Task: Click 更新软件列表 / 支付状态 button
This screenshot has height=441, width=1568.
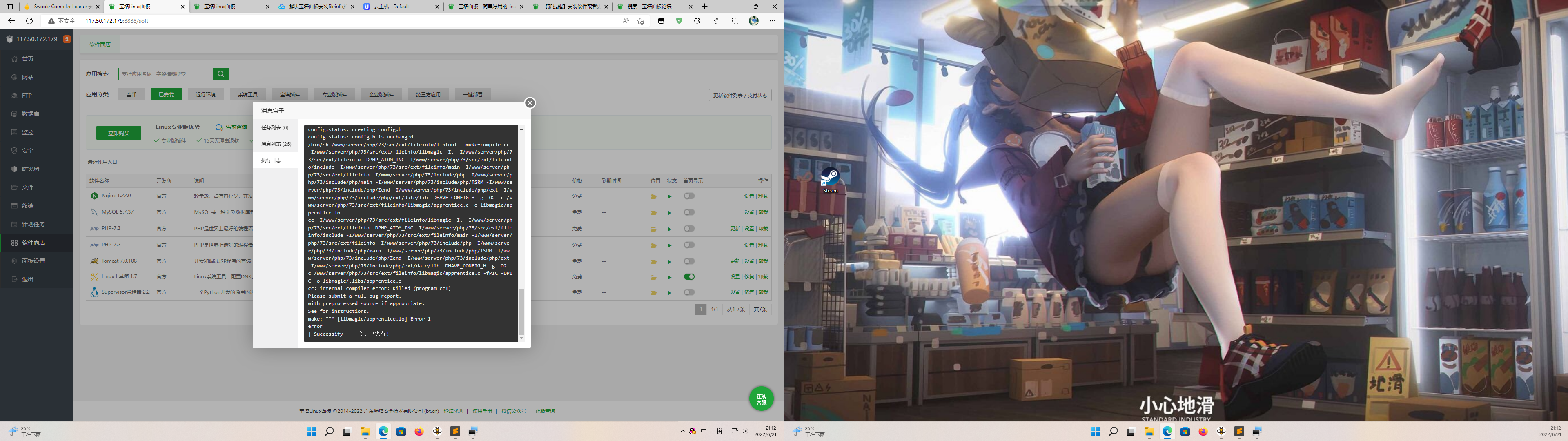Action: point(740,95)
